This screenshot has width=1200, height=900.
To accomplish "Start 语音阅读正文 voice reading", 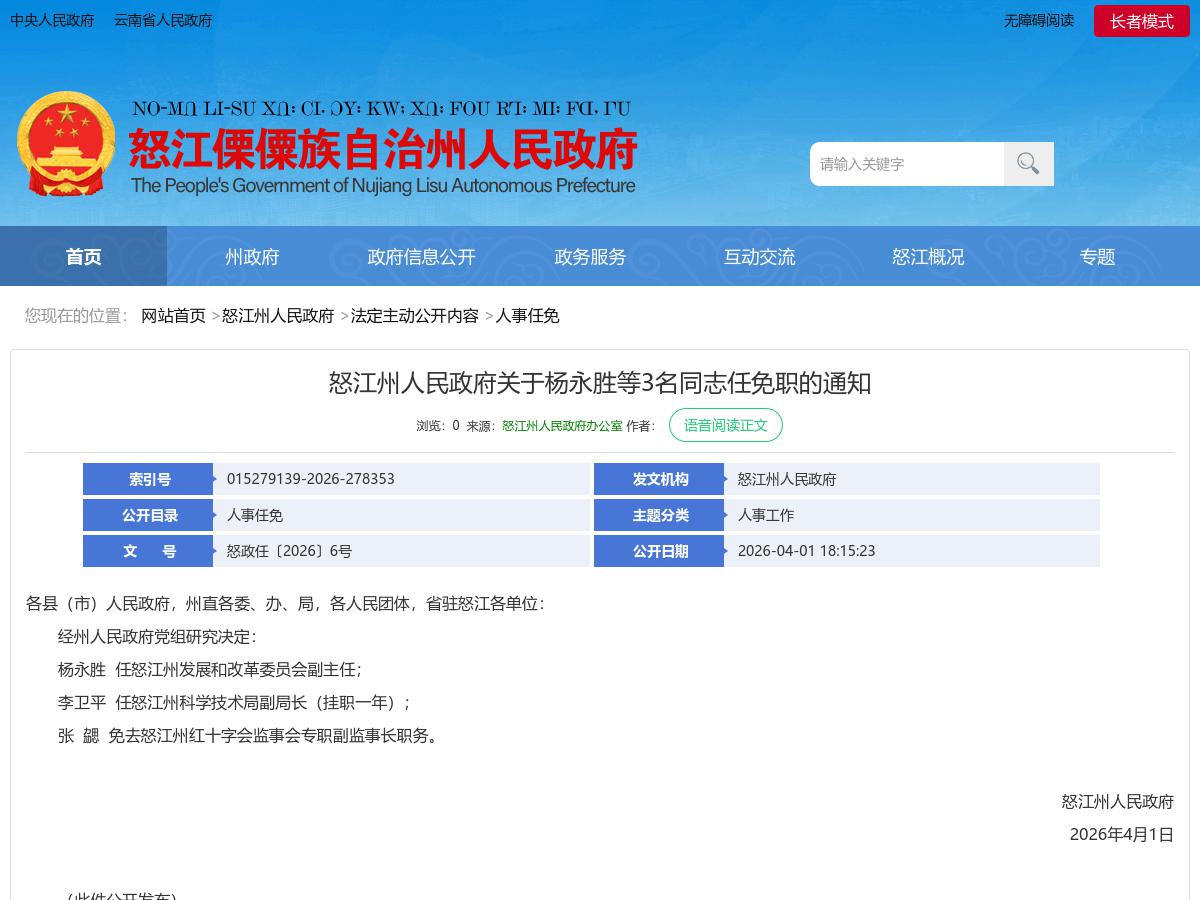I will coord(726,425).
